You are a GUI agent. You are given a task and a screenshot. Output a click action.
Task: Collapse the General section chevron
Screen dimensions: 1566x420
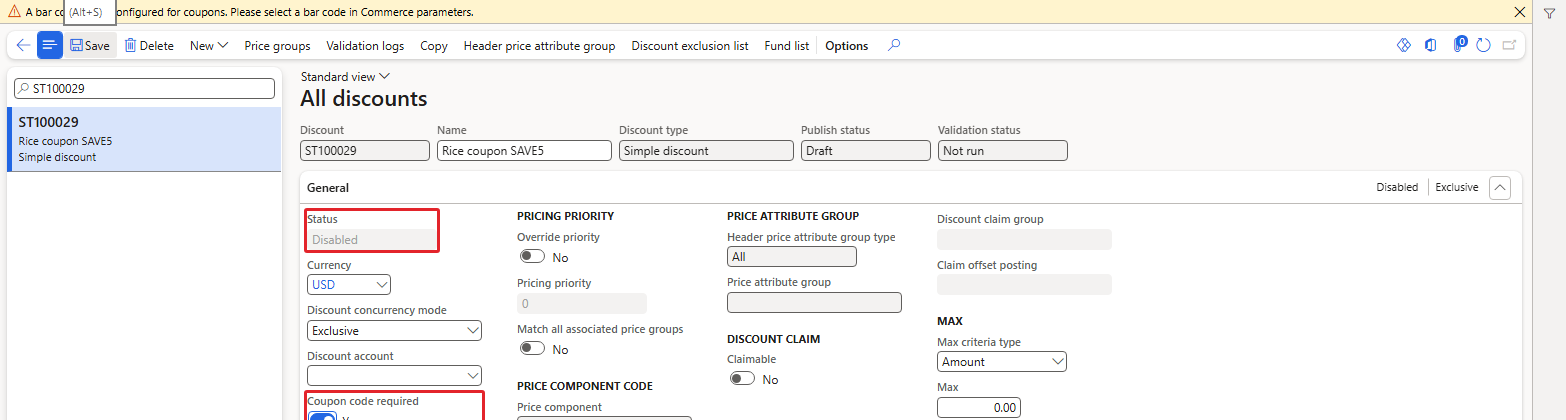pyautogui.click(x=1499, y=187)
